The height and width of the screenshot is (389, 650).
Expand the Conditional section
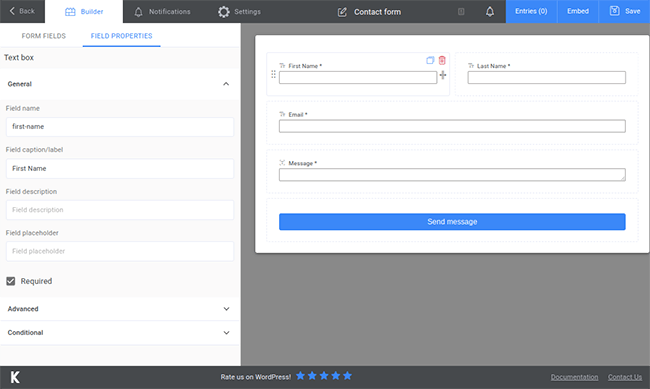[120, 333]
